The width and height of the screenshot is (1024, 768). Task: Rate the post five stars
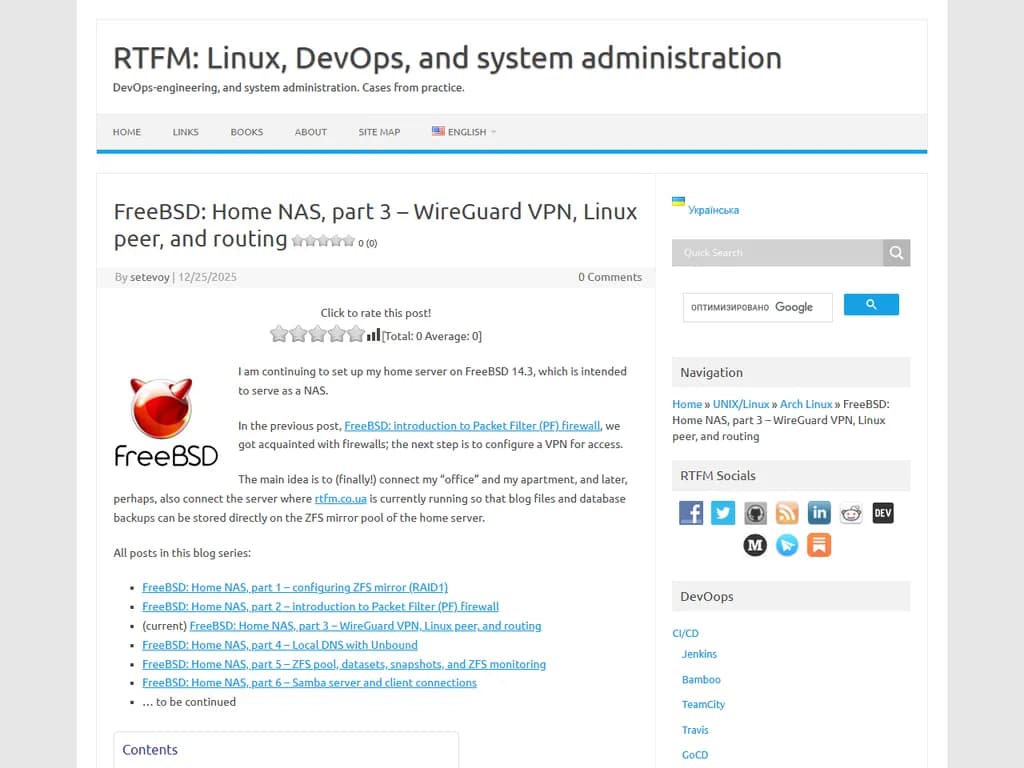point(355,334)
